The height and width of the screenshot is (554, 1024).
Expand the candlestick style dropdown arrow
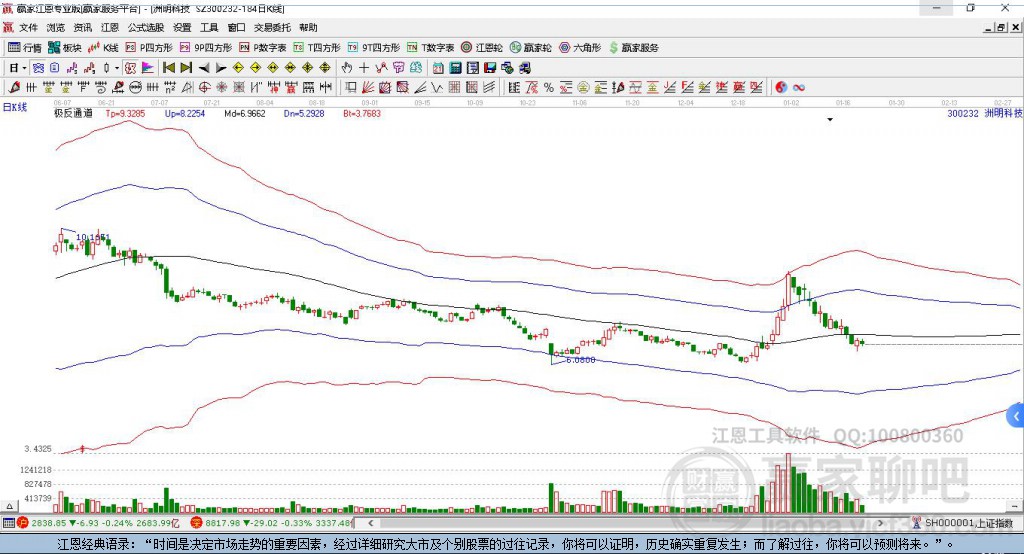117,68
